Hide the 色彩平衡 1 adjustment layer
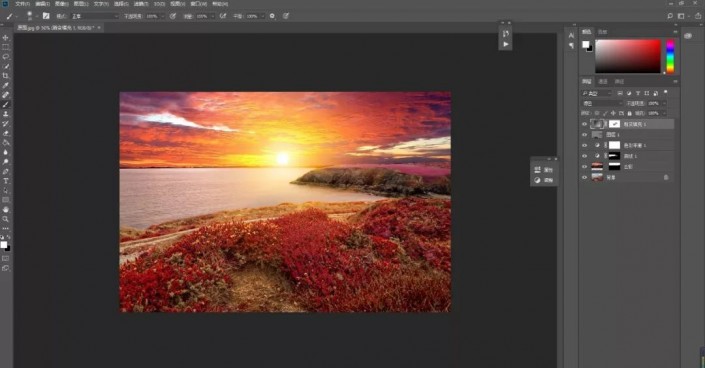The height and width of the screenshot is (368, 705). 585,145
